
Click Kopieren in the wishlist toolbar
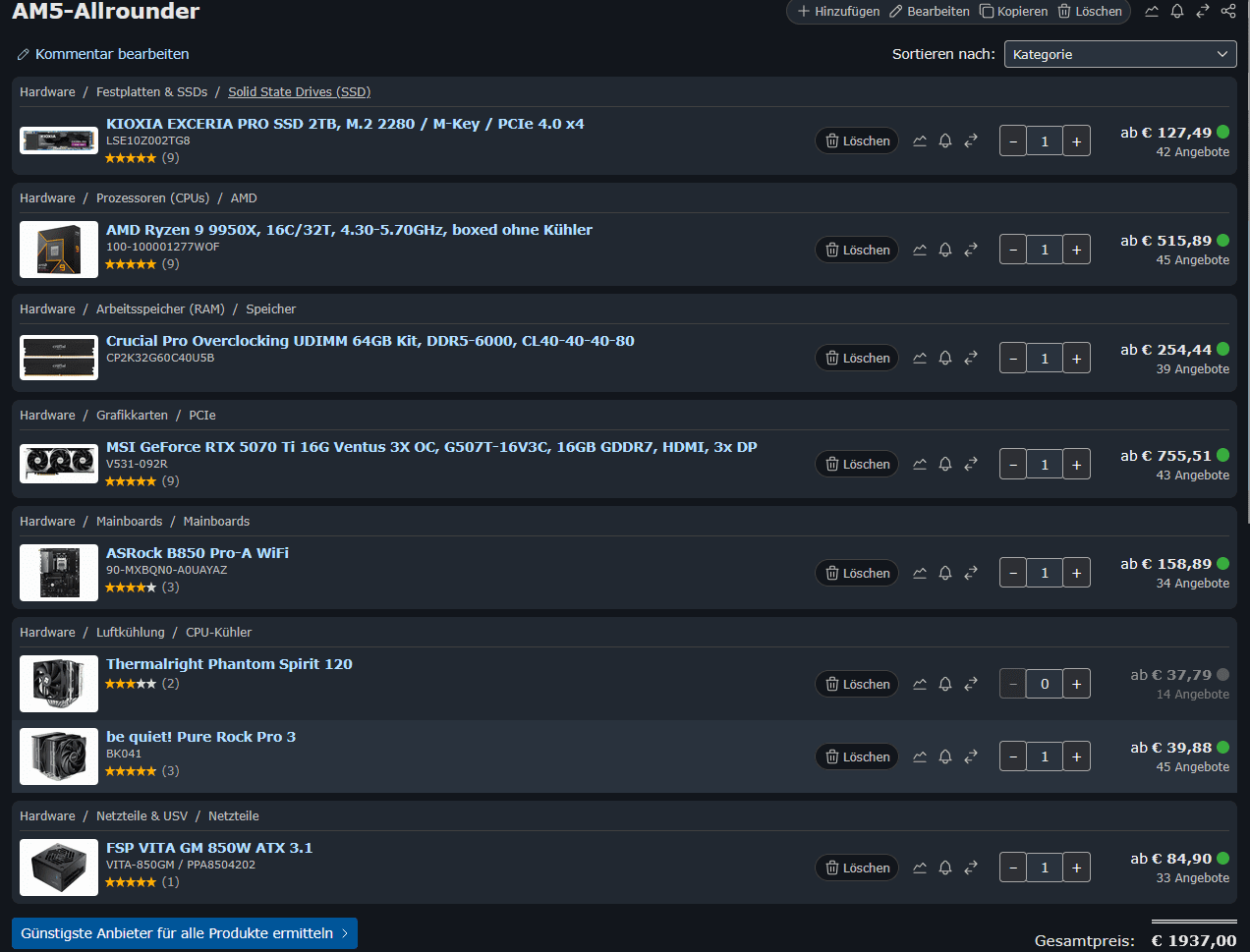point(1014,11)
